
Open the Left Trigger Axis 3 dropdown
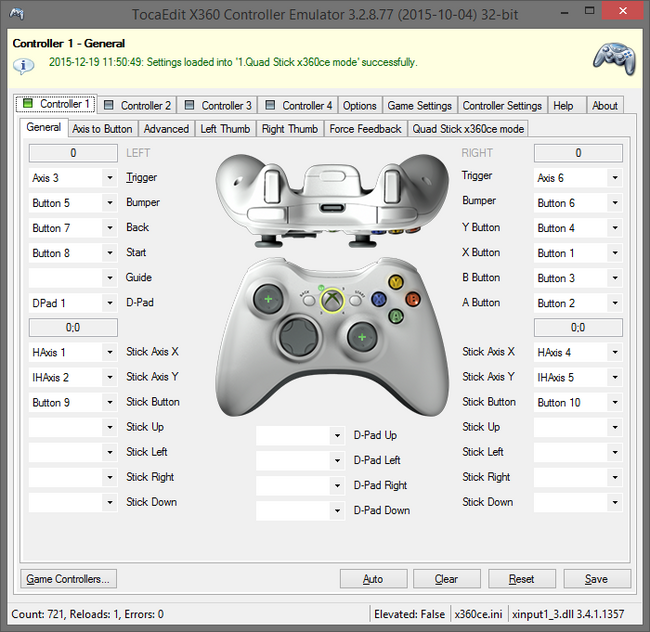point(110,178)
